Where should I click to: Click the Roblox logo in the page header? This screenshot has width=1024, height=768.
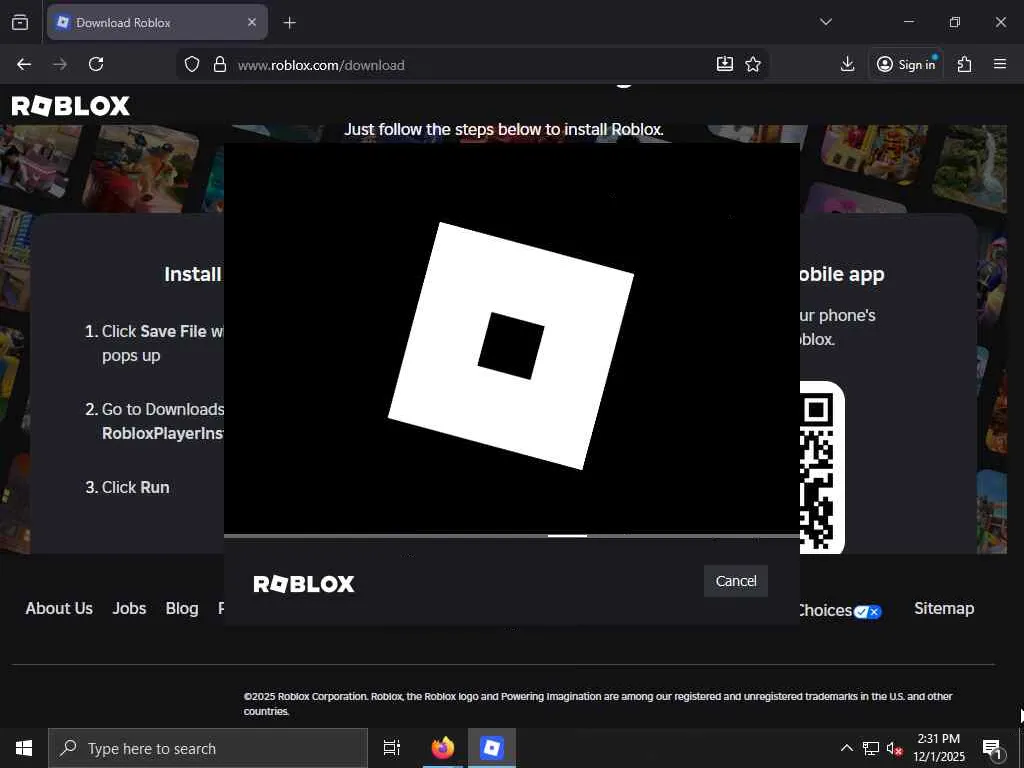click(71, 106)
